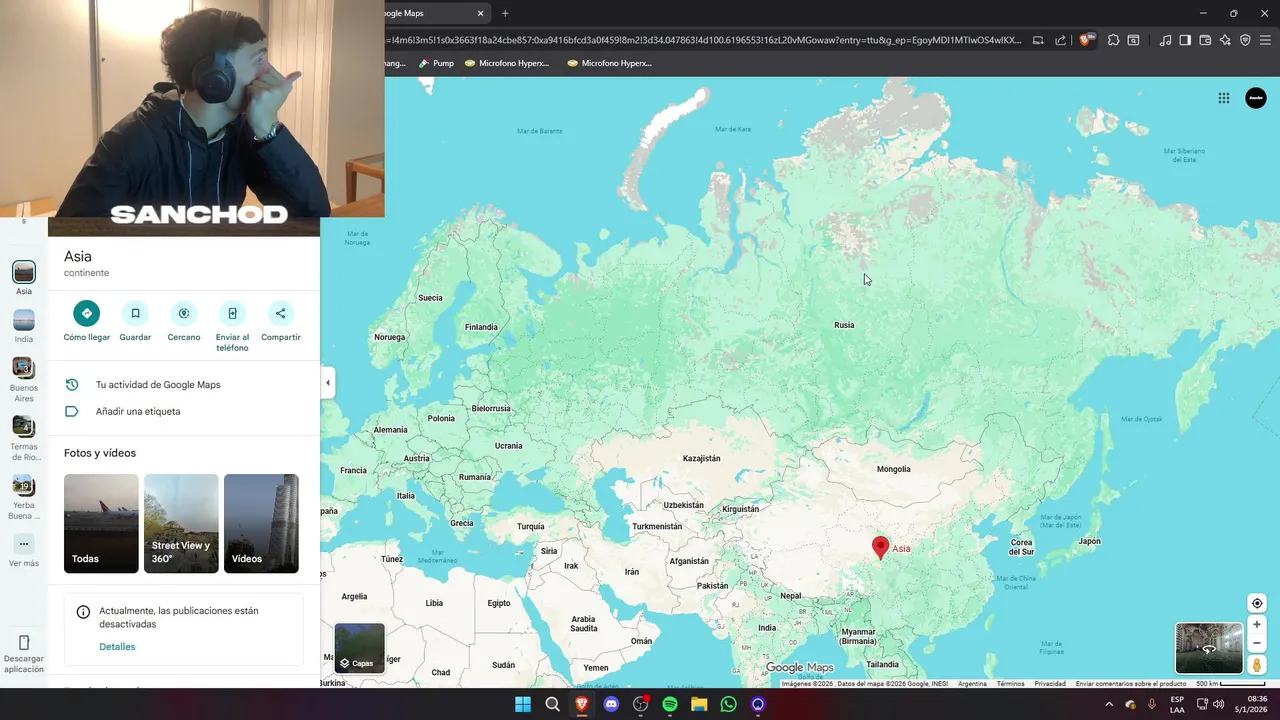Open the second Microfono Hyperx bookmark
Image resolution: width=1280 pixels, height=720 pixels.
[609, 63]
